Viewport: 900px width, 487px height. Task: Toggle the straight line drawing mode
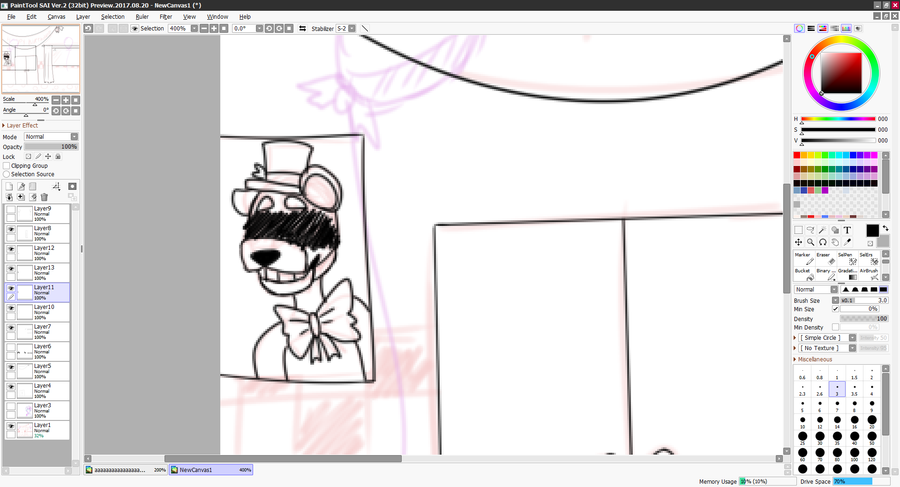click(x=364, y=28)
